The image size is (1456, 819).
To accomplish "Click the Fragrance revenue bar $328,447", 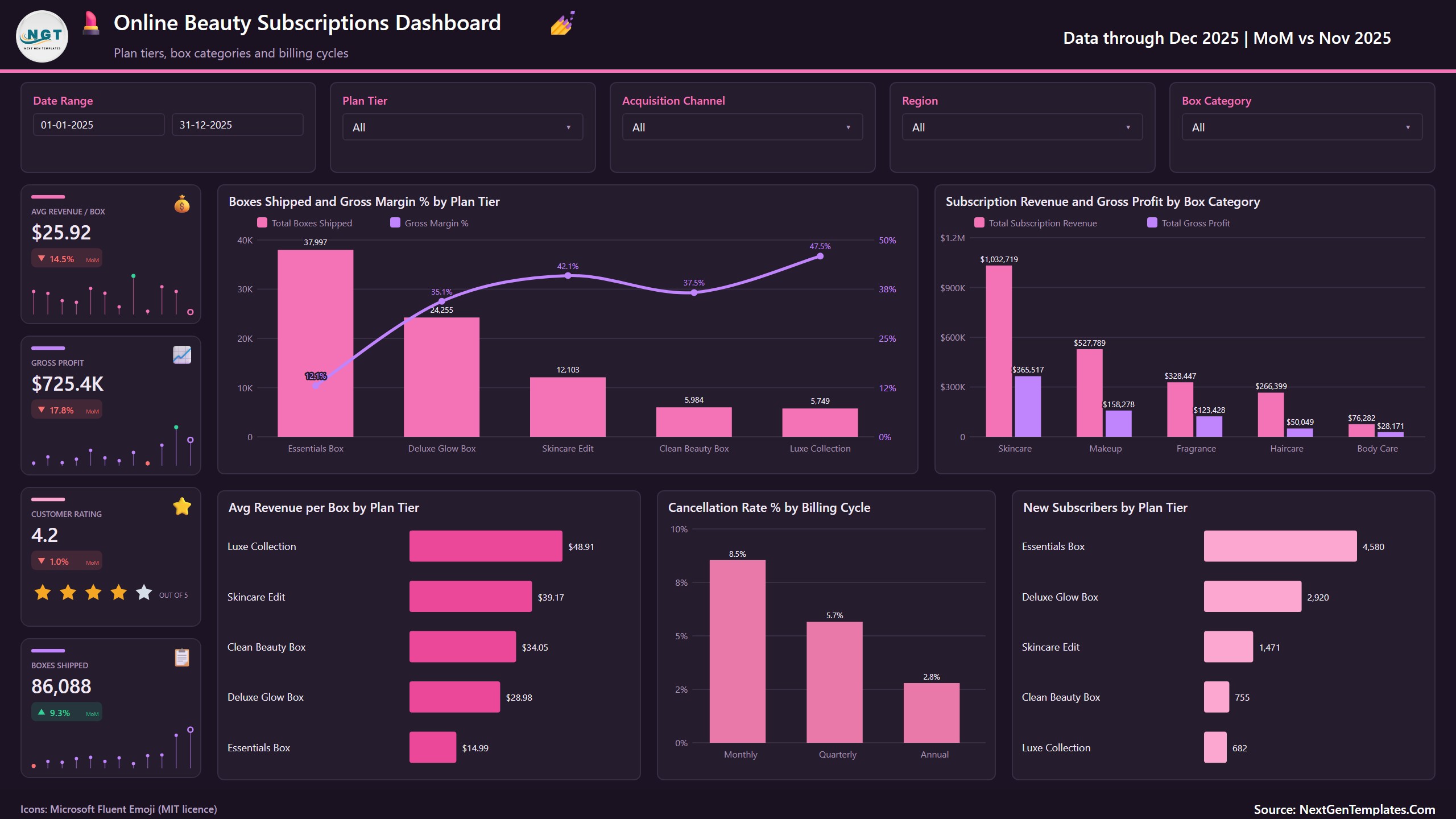I will point(1180,409).
